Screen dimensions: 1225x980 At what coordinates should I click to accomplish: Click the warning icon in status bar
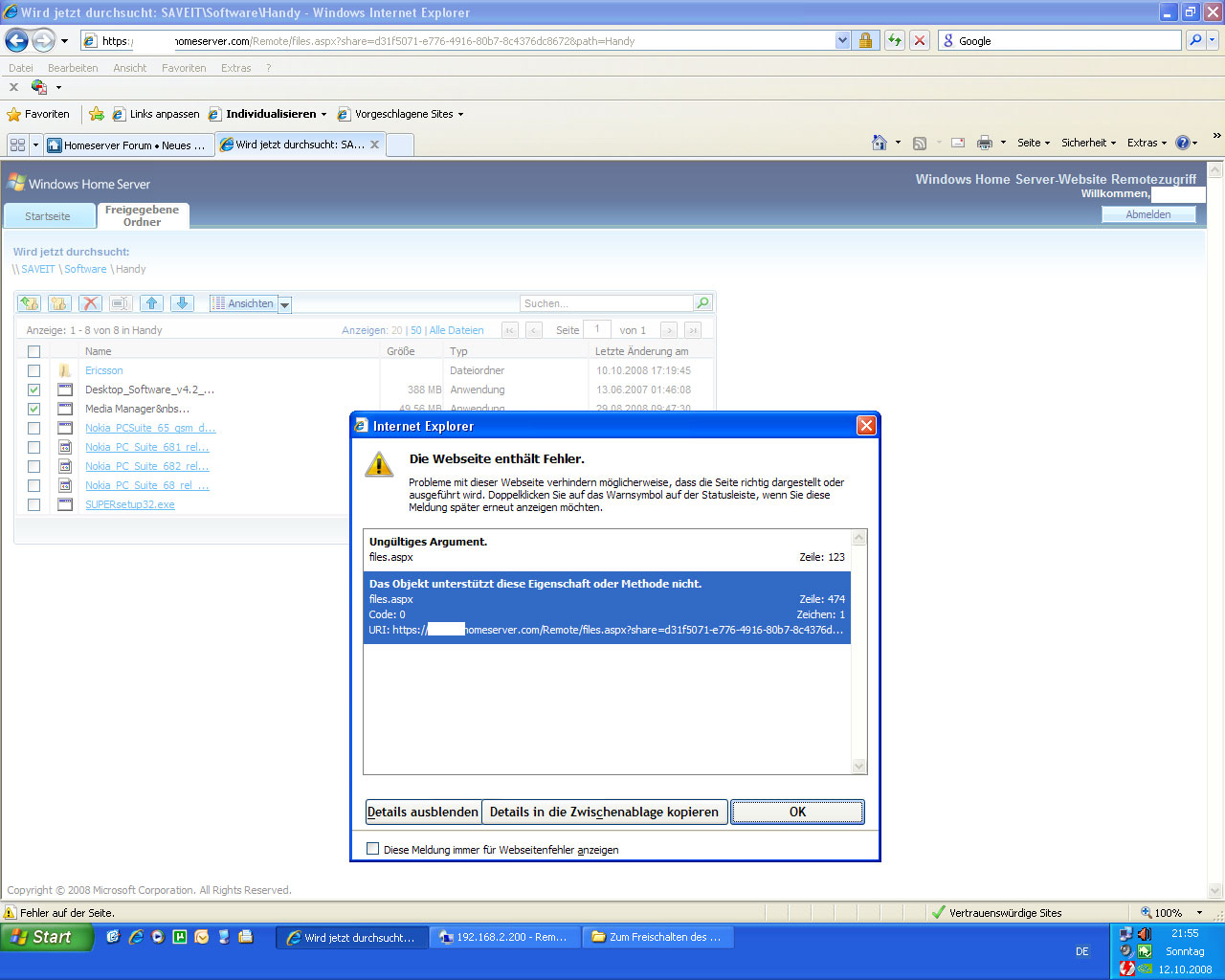pyautogui.click(x=11, y=912)
